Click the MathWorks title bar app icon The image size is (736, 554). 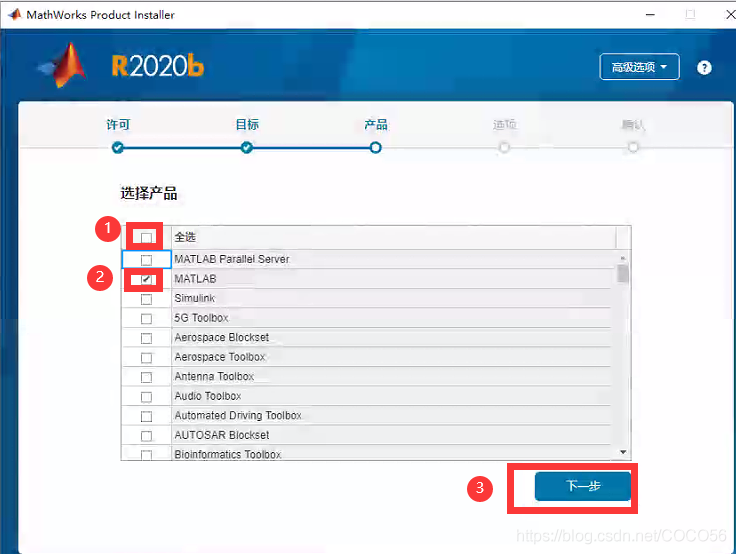(x=15, y=15)
